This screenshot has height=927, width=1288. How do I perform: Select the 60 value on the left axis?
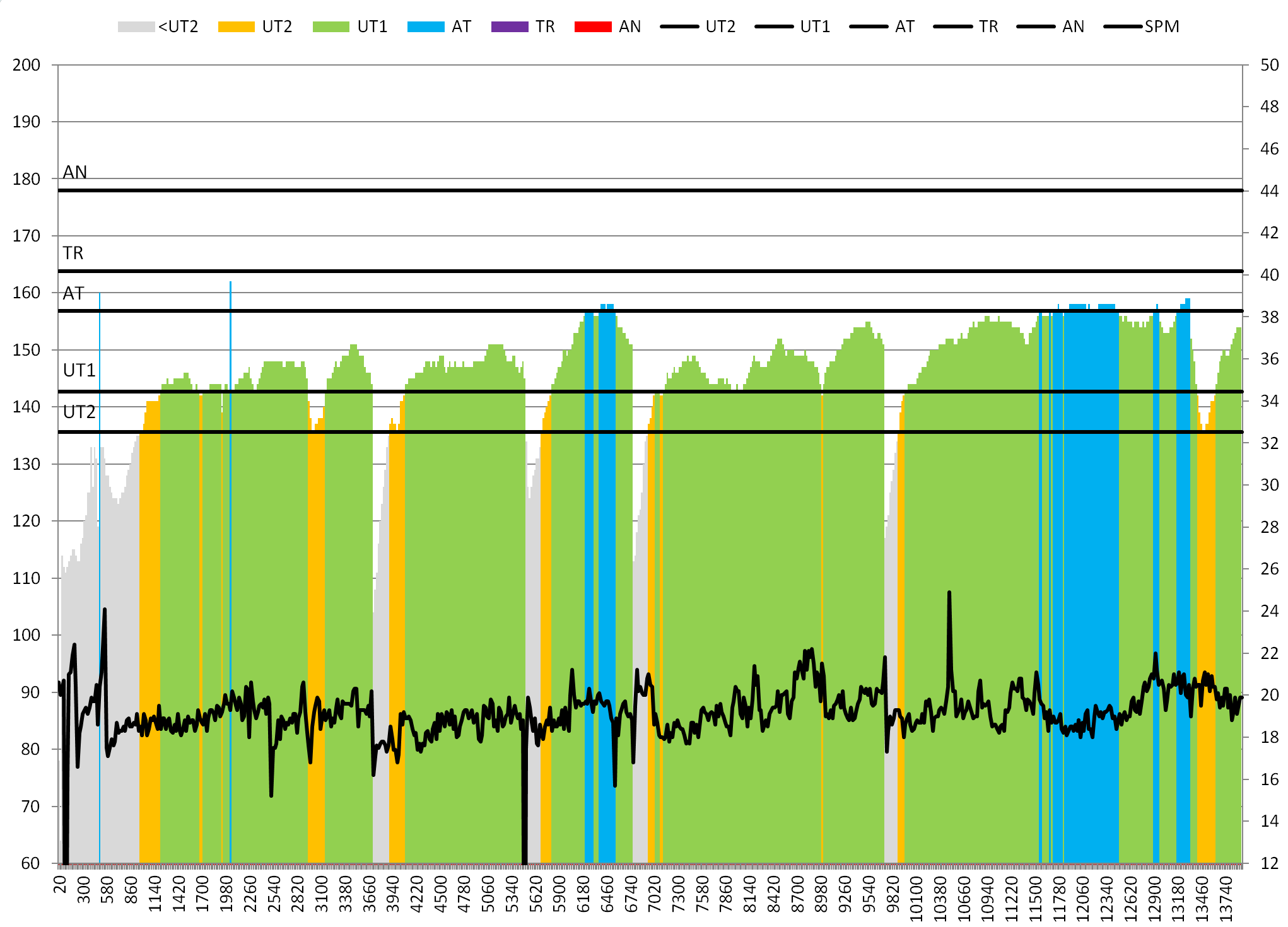pyautogui.click(x=30, y=863)
